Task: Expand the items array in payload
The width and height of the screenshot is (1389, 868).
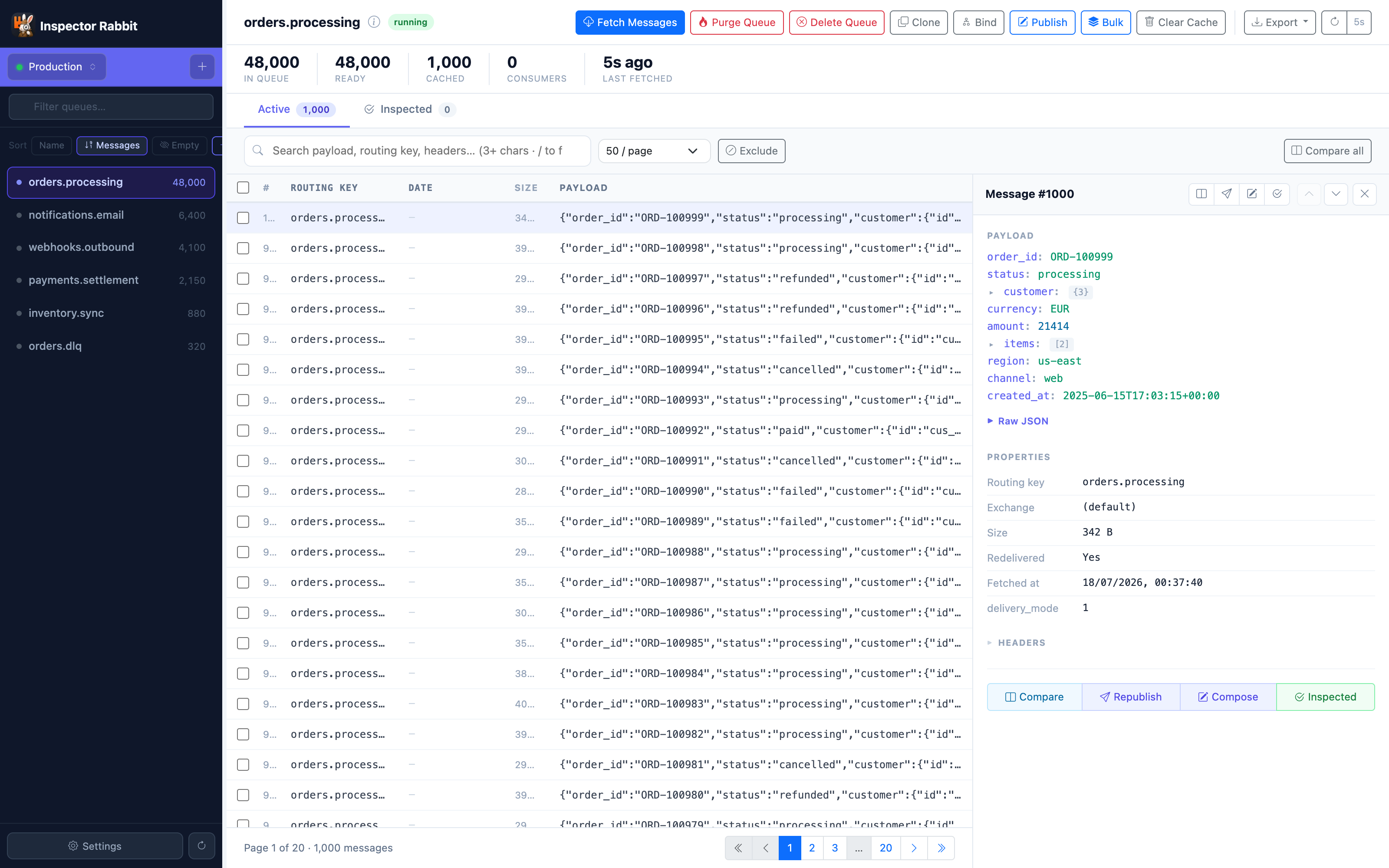Action: [991, 345]
